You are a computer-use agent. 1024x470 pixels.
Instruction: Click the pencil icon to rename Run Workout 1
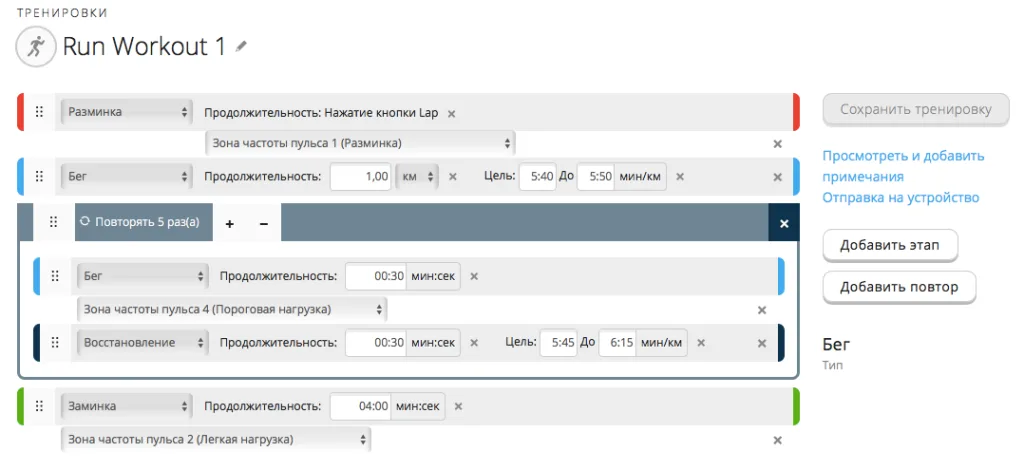click(x=242, y=46)
